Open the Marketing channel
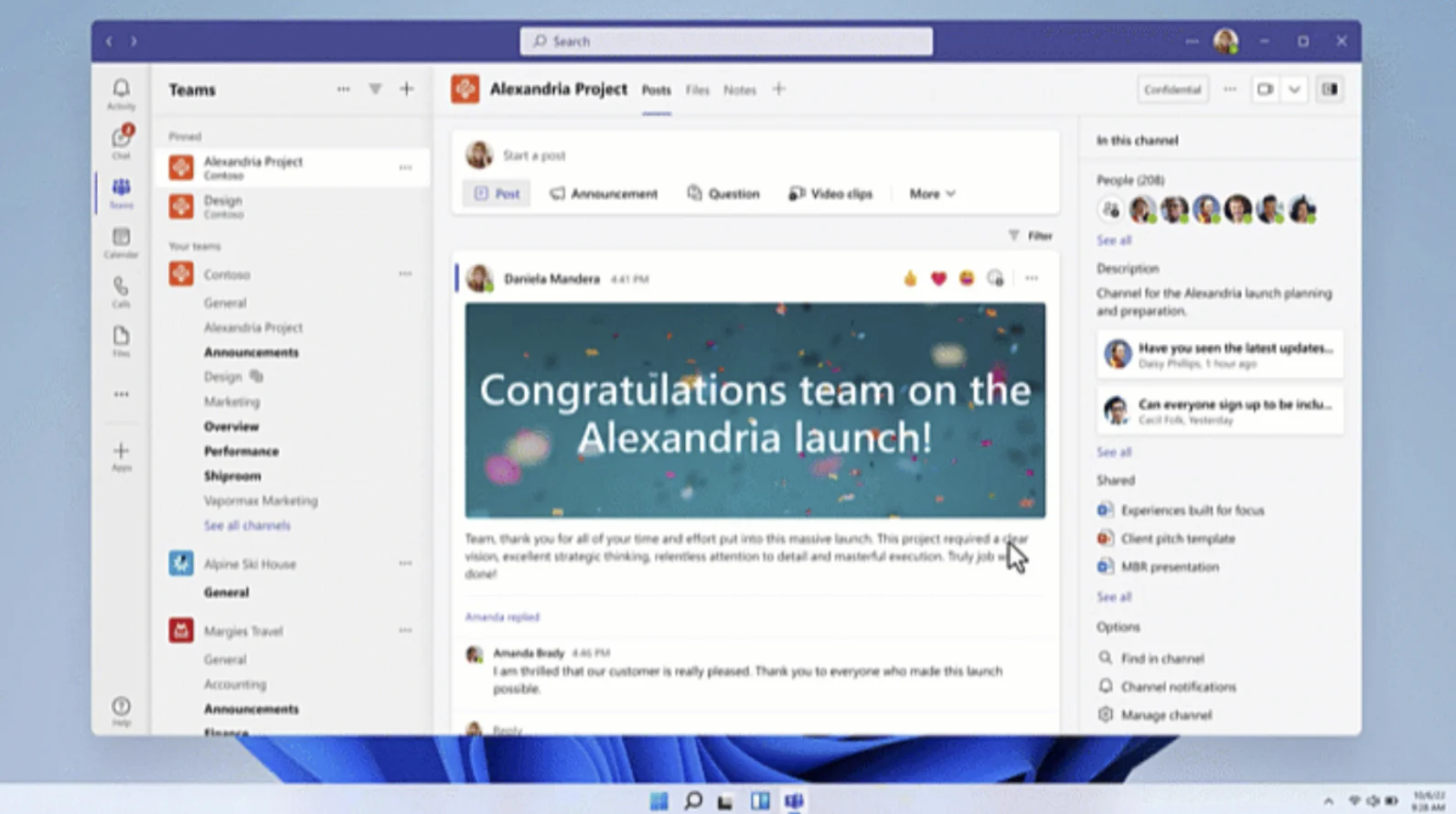 point(231,402)
